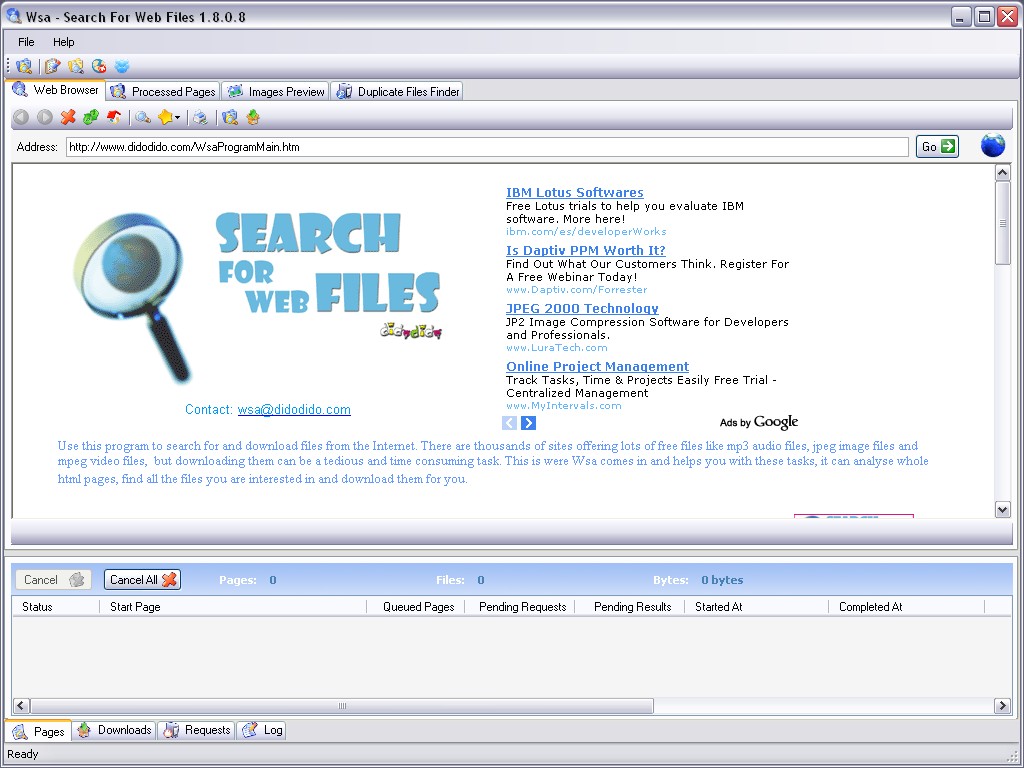Go forward with the browser Forward arrow
1024x768 pixels.
tap(44, 117)
